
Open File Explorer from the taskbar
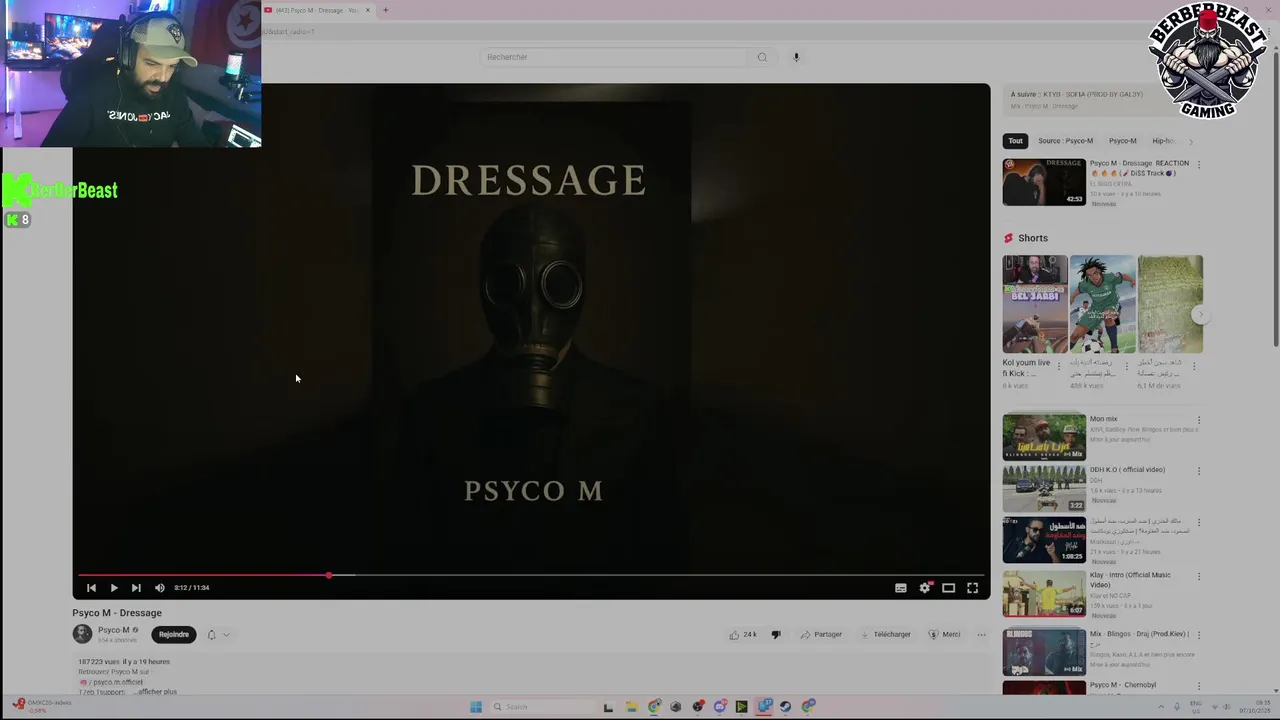pyautogui.click(x=631, y=707)
